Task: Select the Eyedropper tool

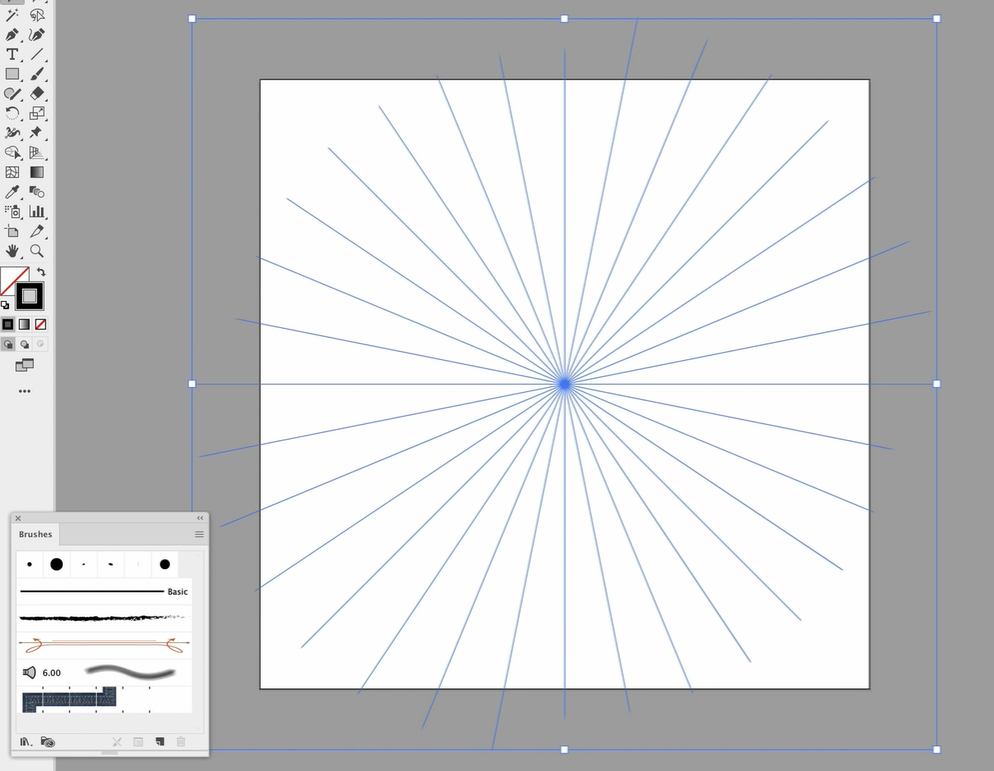Action: (x=12, y=191)
